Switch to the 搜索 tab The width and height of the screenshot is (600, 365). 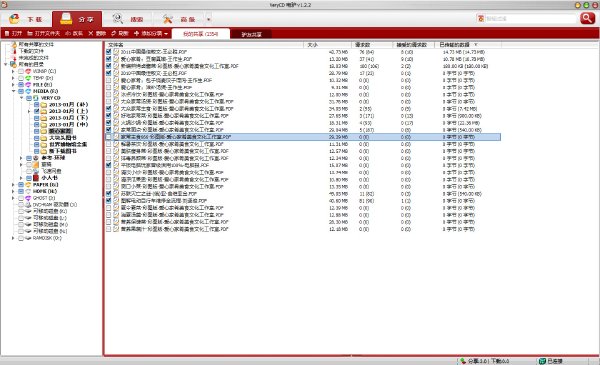(x=128, y=19)
